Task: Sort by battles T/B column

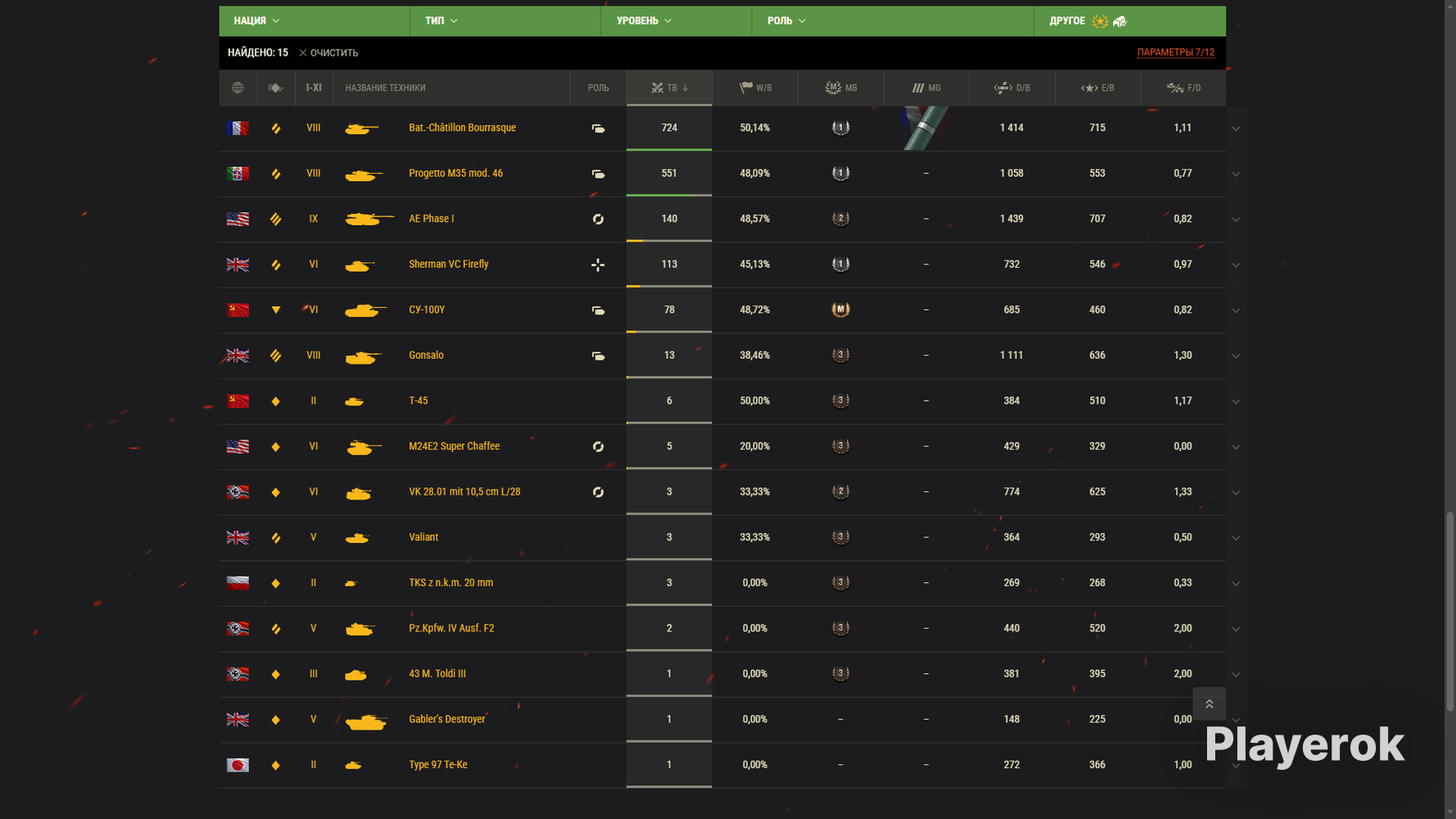Action: pos(669,88)
